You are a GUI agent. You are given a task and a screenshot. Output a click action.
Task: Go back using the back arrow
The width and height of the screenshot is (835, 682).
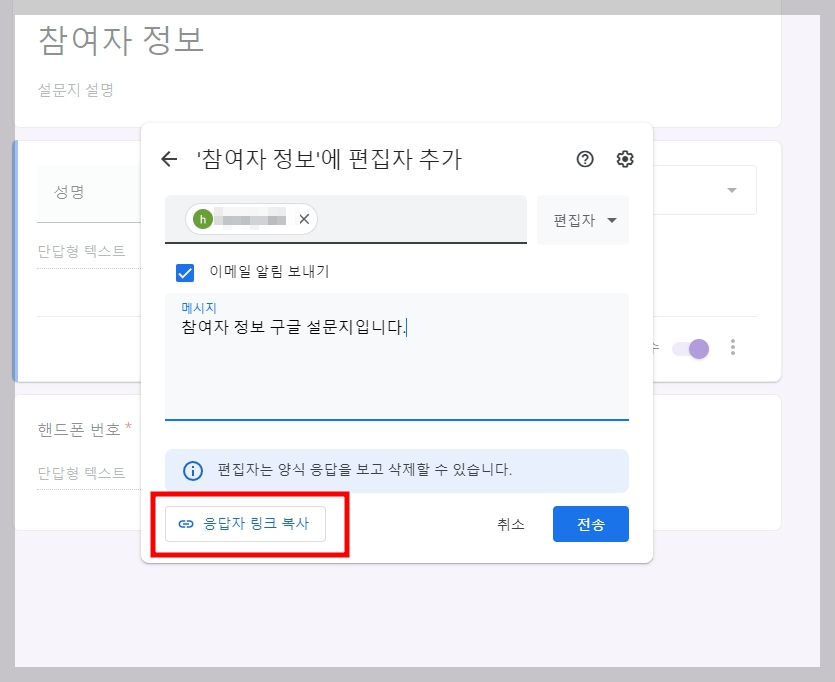point(169,159)
